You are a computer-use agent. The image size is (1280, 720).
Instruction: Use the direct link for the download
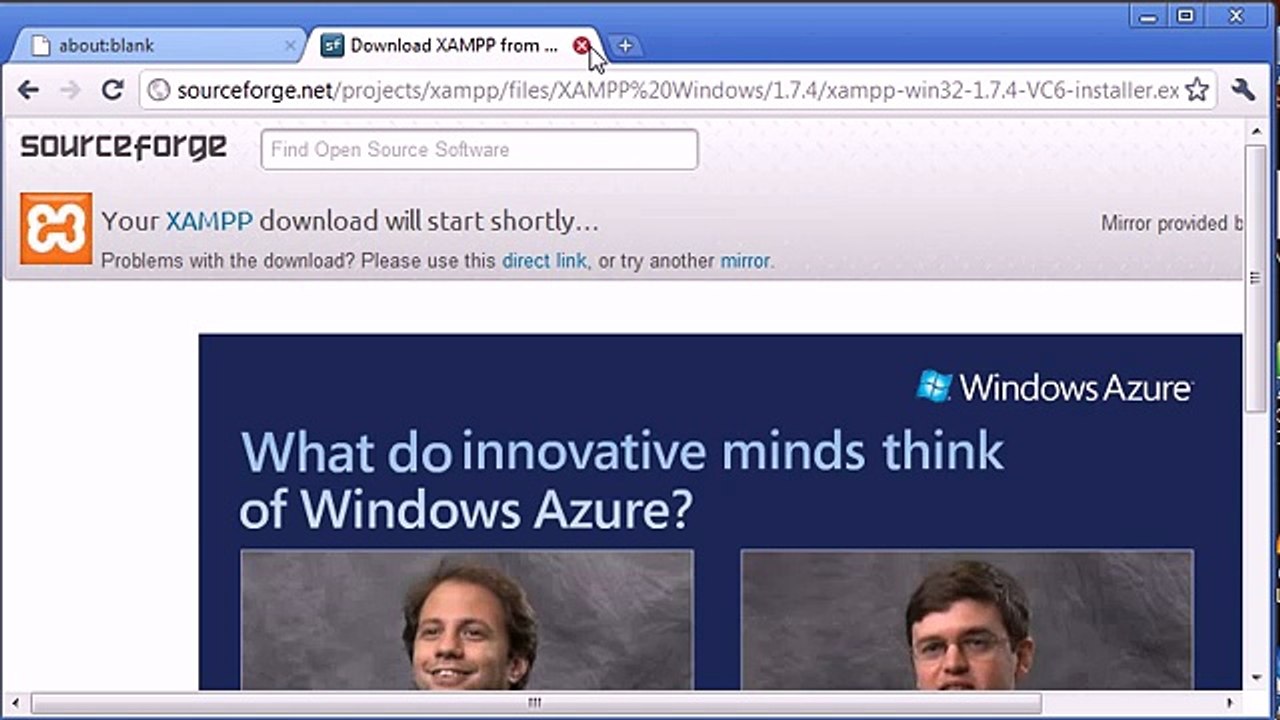pyautogui.click(x=544, y=261)
